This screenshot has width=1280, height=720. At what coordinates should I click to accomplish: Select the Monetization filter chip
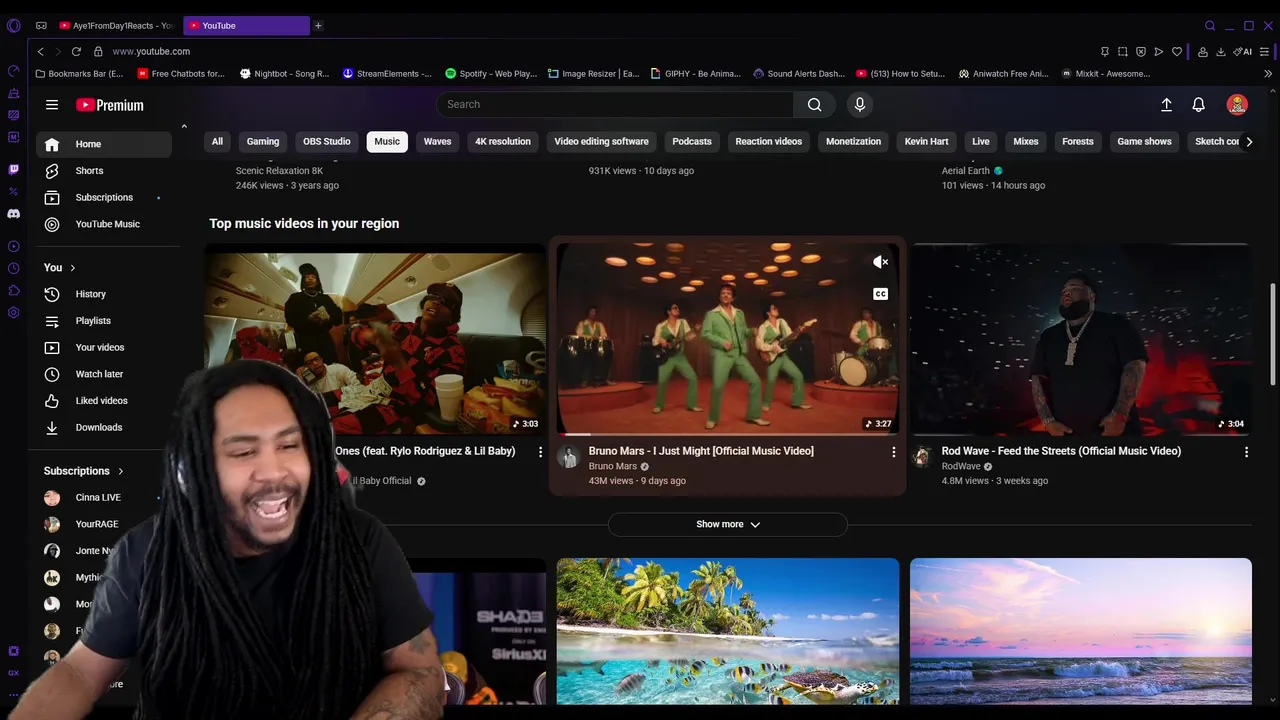pyautogui.click(x=853, y=141)
